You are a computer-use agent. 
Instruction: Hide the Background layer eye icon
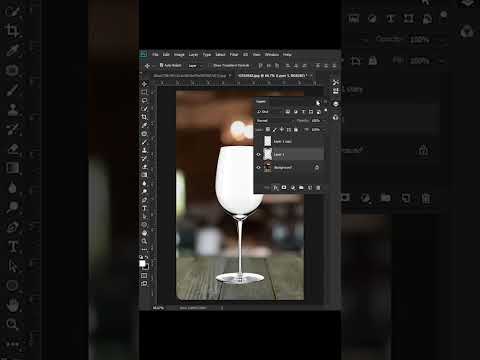[258, 167]
